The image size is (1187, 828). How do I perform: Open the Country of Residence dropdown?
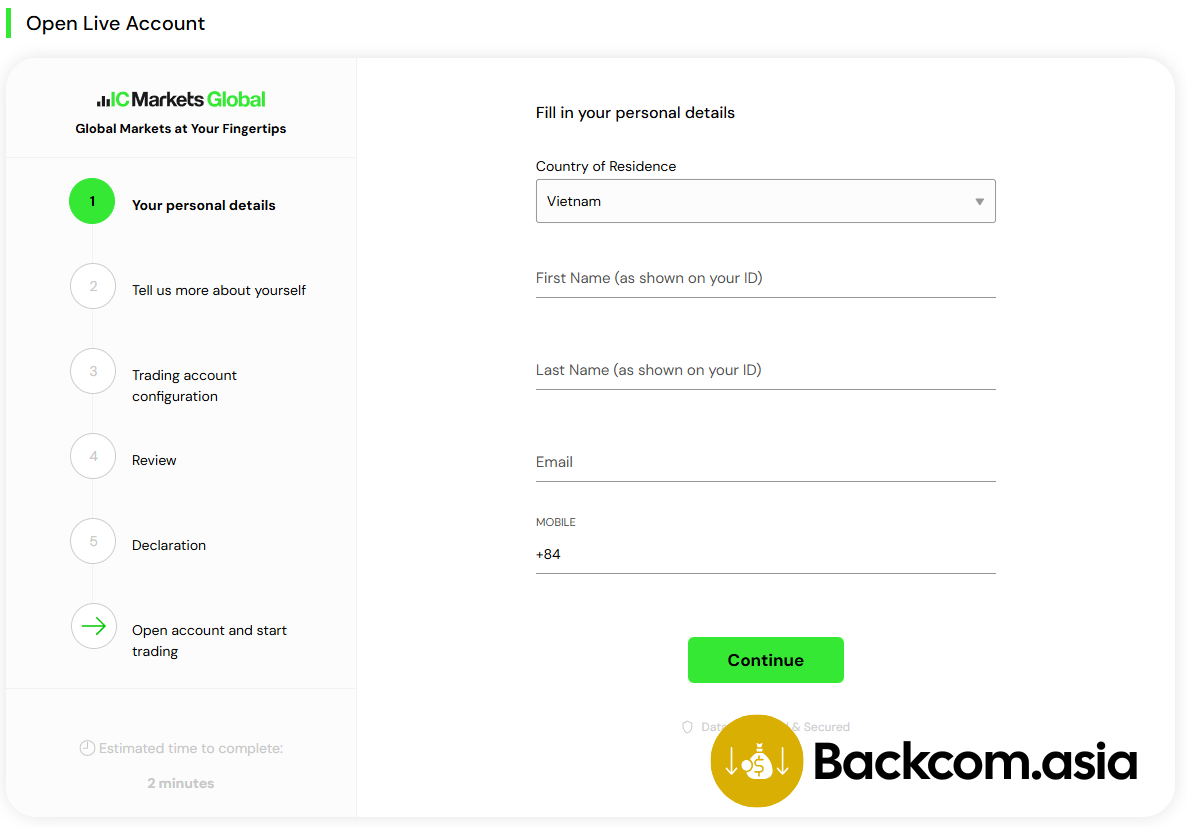[765, 201]
